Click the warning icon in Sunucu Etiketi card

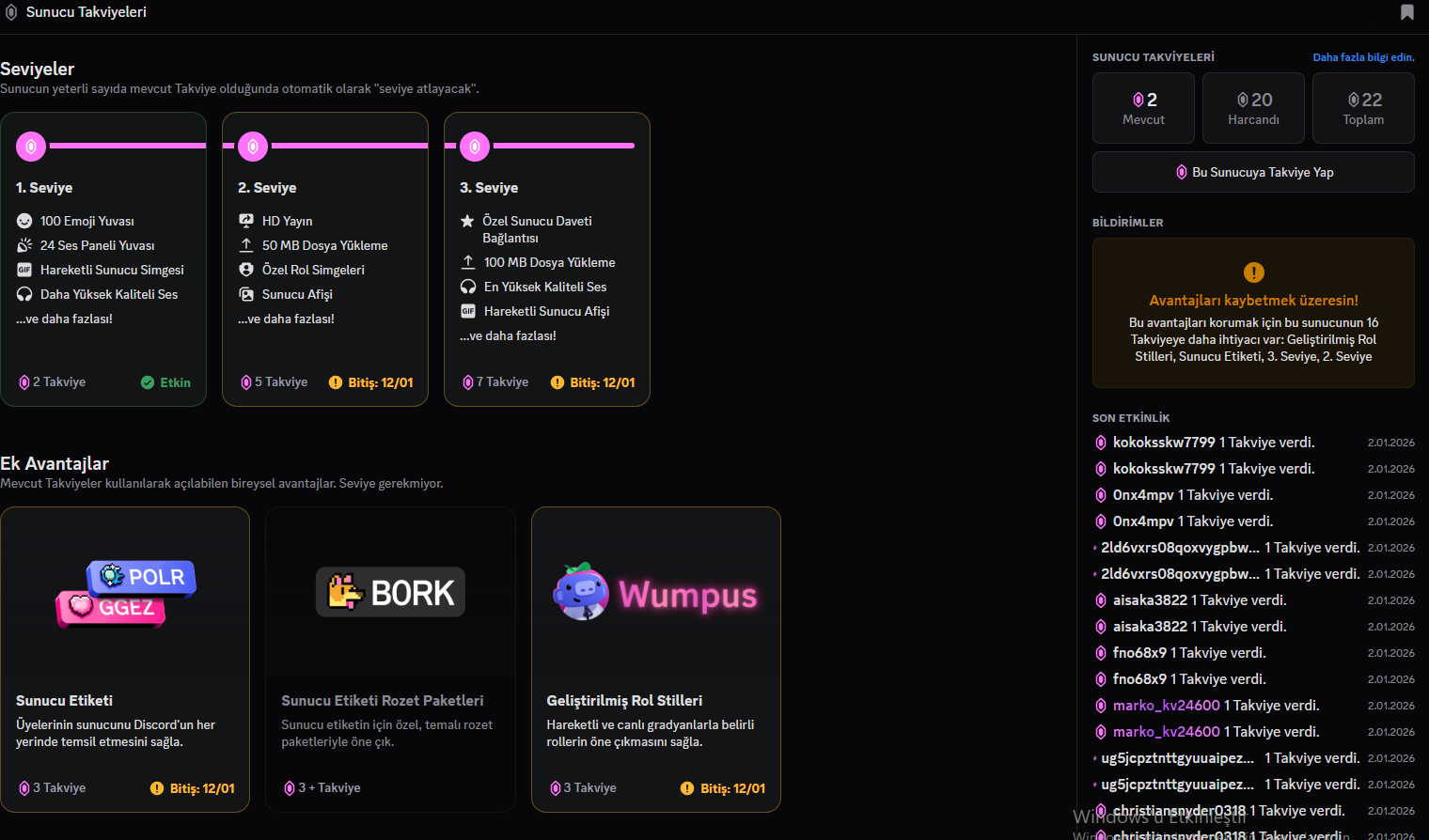point(157,788)
